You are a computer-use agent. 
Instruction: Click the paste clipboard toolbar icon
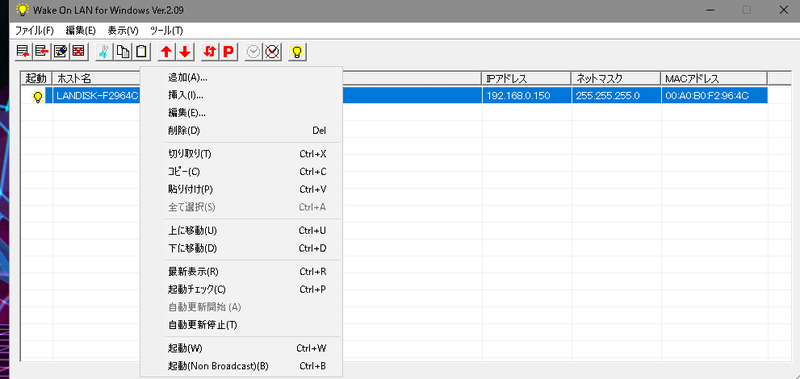click(141, 52)
